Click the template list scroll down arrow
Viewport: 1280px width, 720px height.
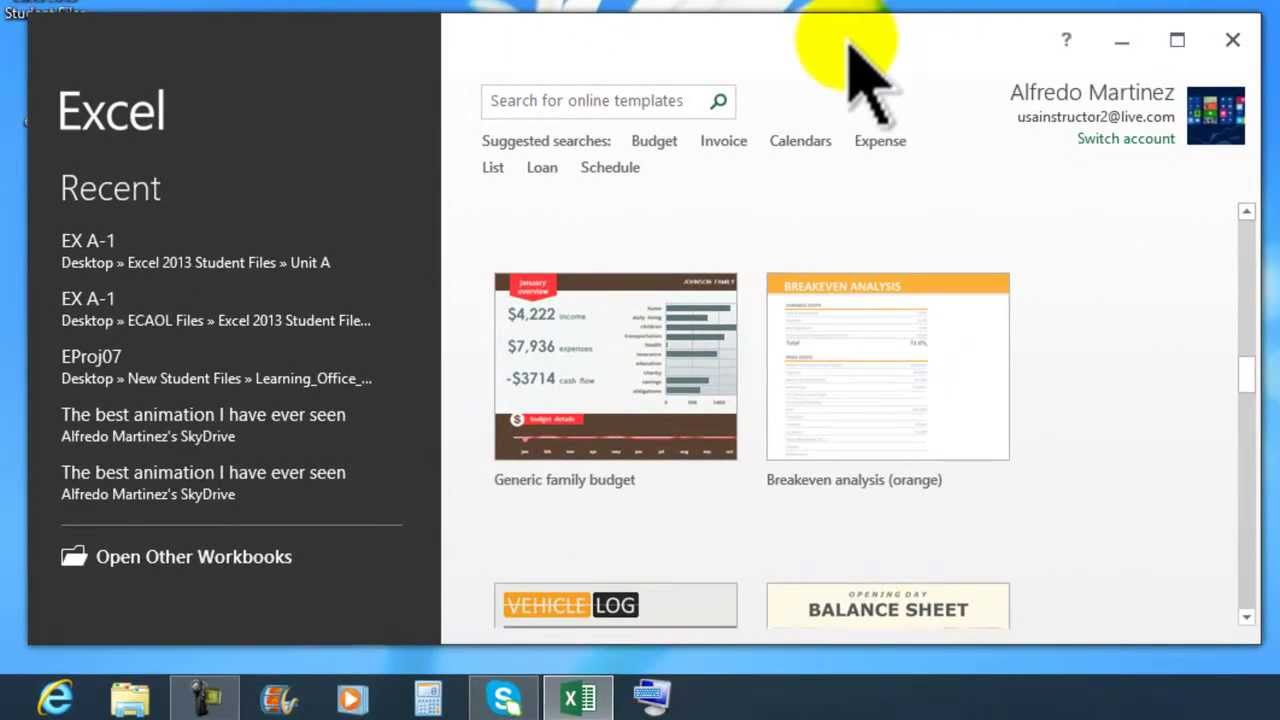click(x=1246, y=617)
